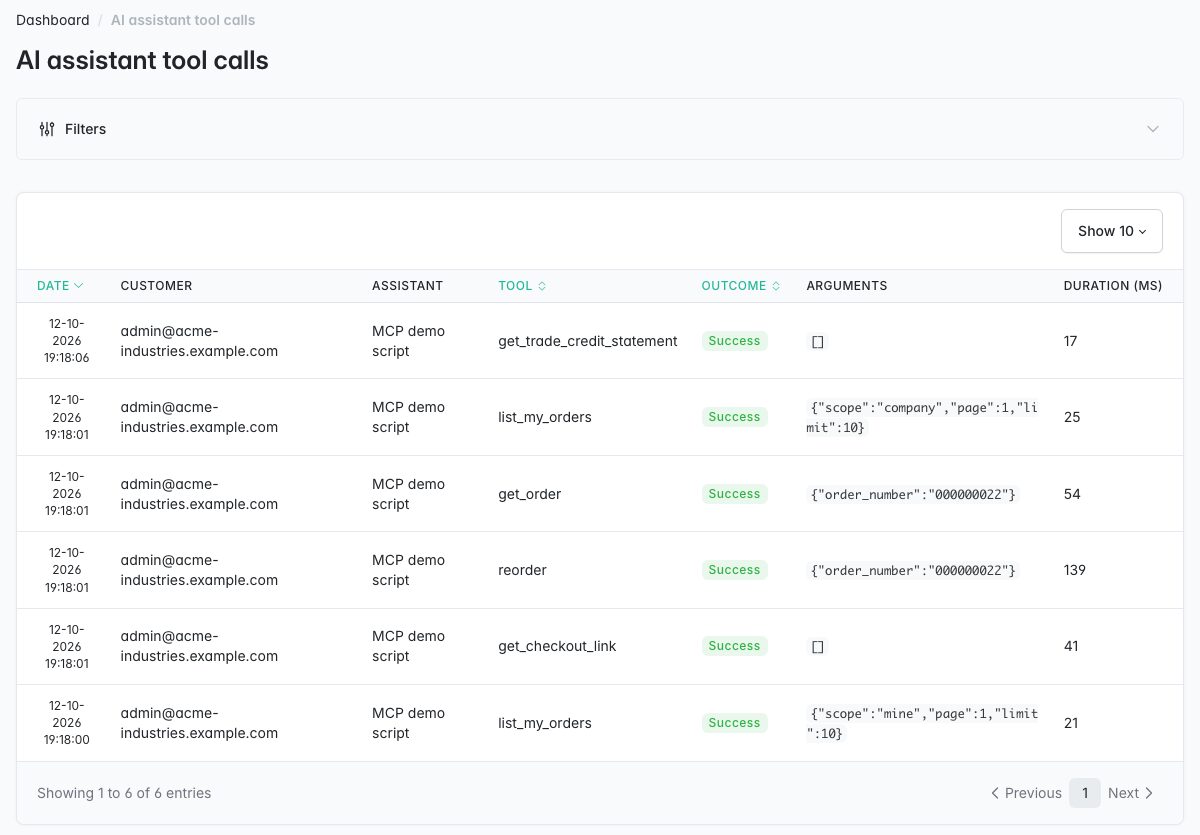Image resolution: width=1200 pixels, height=835 pixels.
Task: Sort table by DATE column
Action: click(x=60, y=286)
